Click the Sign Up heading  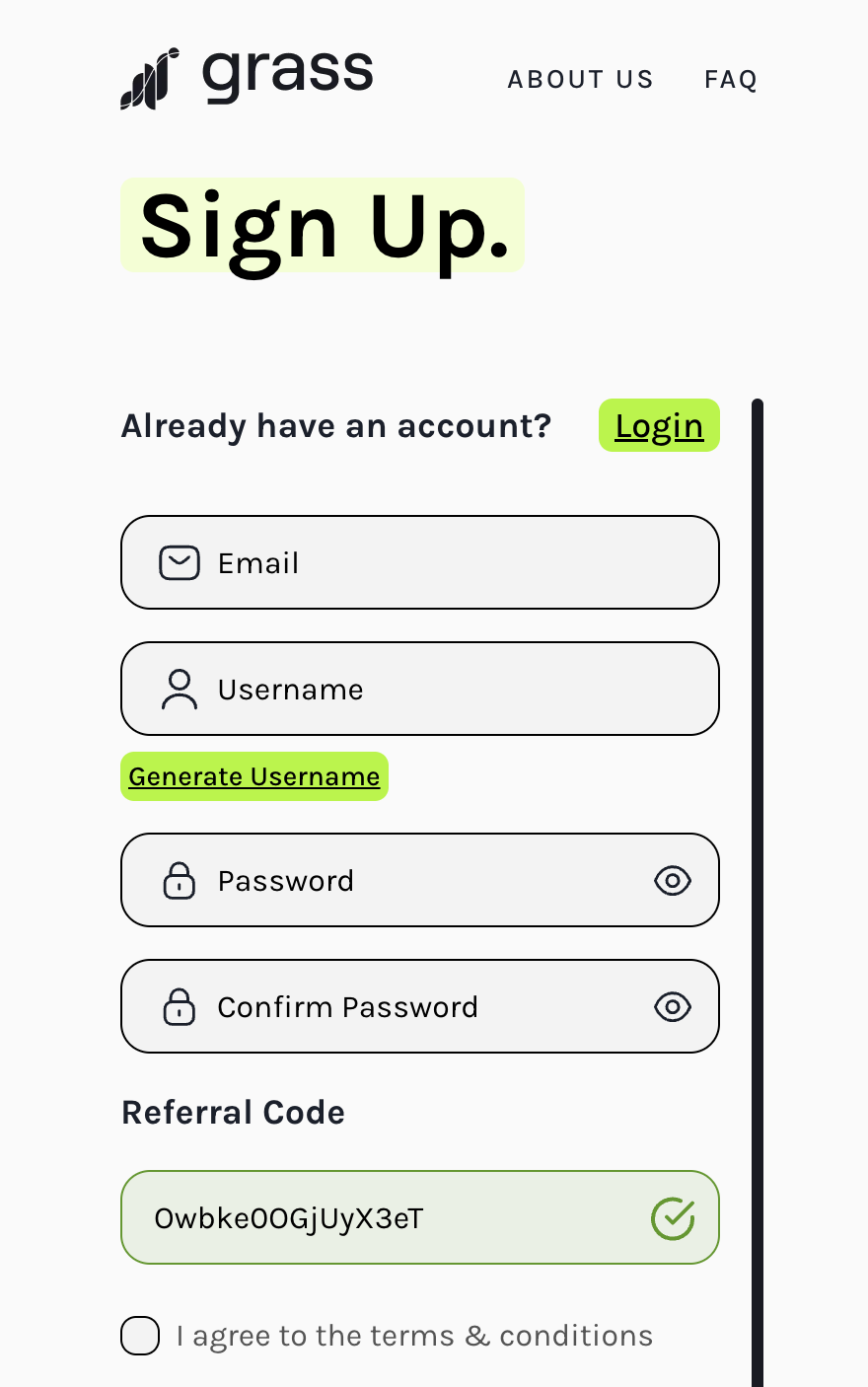point(323,225)
